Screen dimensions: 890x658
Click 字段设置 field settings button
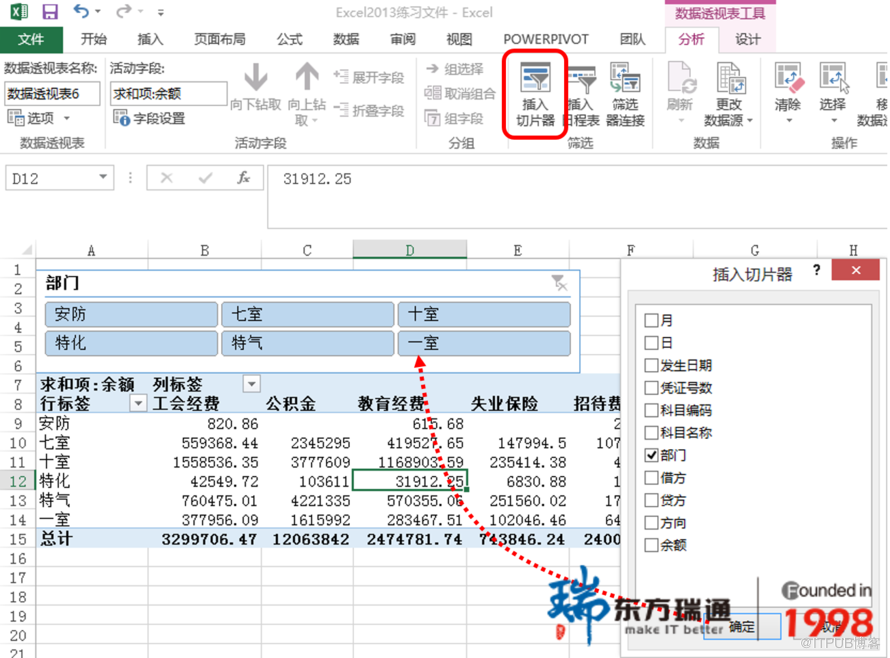pyautogui.click(x=149, y=118)
